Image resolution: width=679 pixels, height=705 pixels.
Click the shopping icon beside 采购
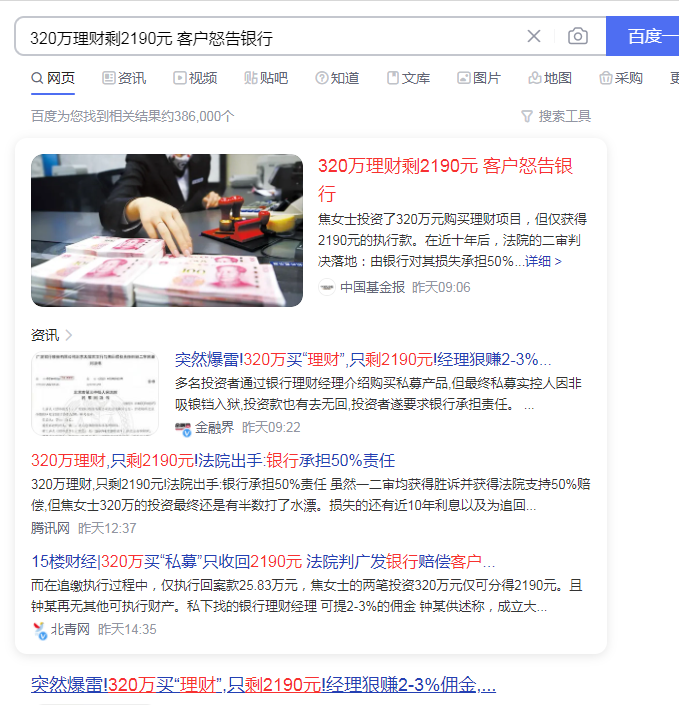click(x=606, y=78)
